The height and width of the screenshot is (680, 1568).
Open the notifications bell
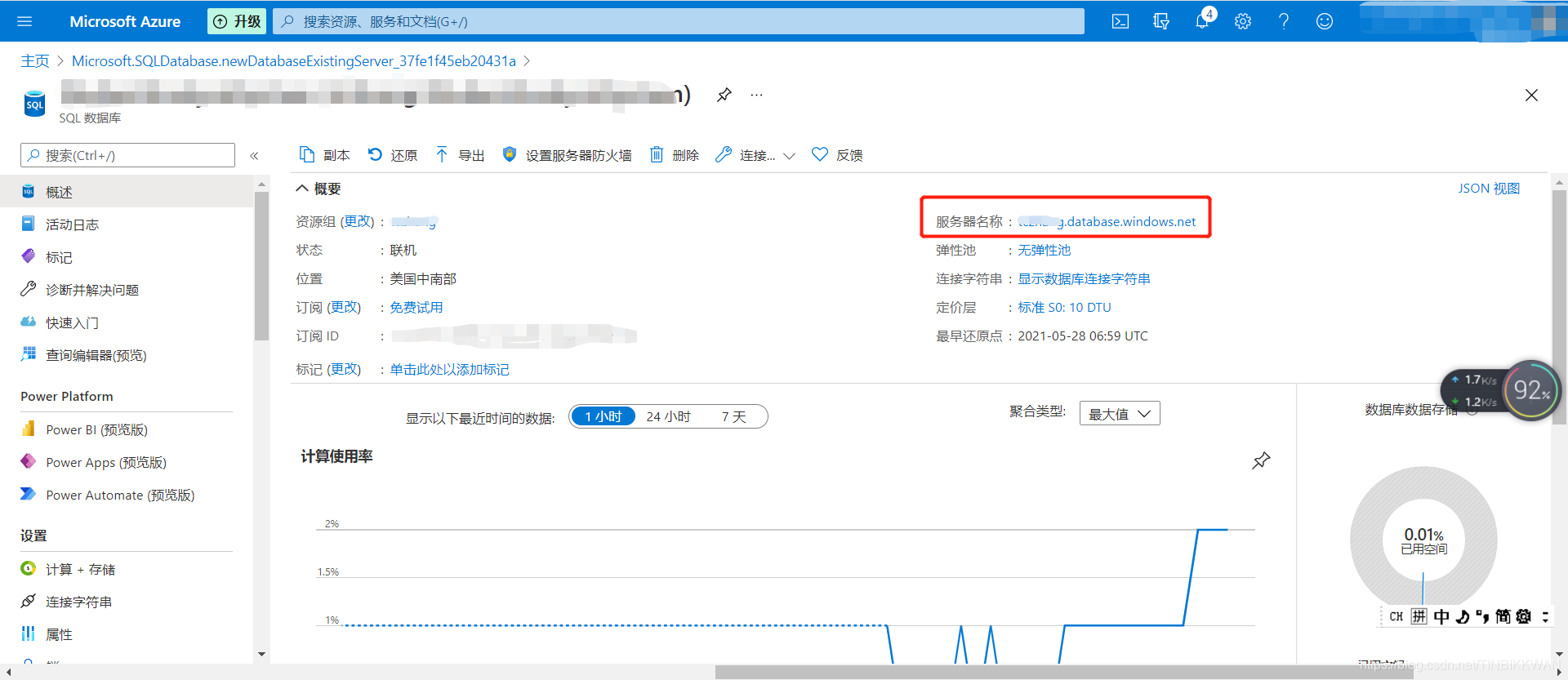[1202, 21]
